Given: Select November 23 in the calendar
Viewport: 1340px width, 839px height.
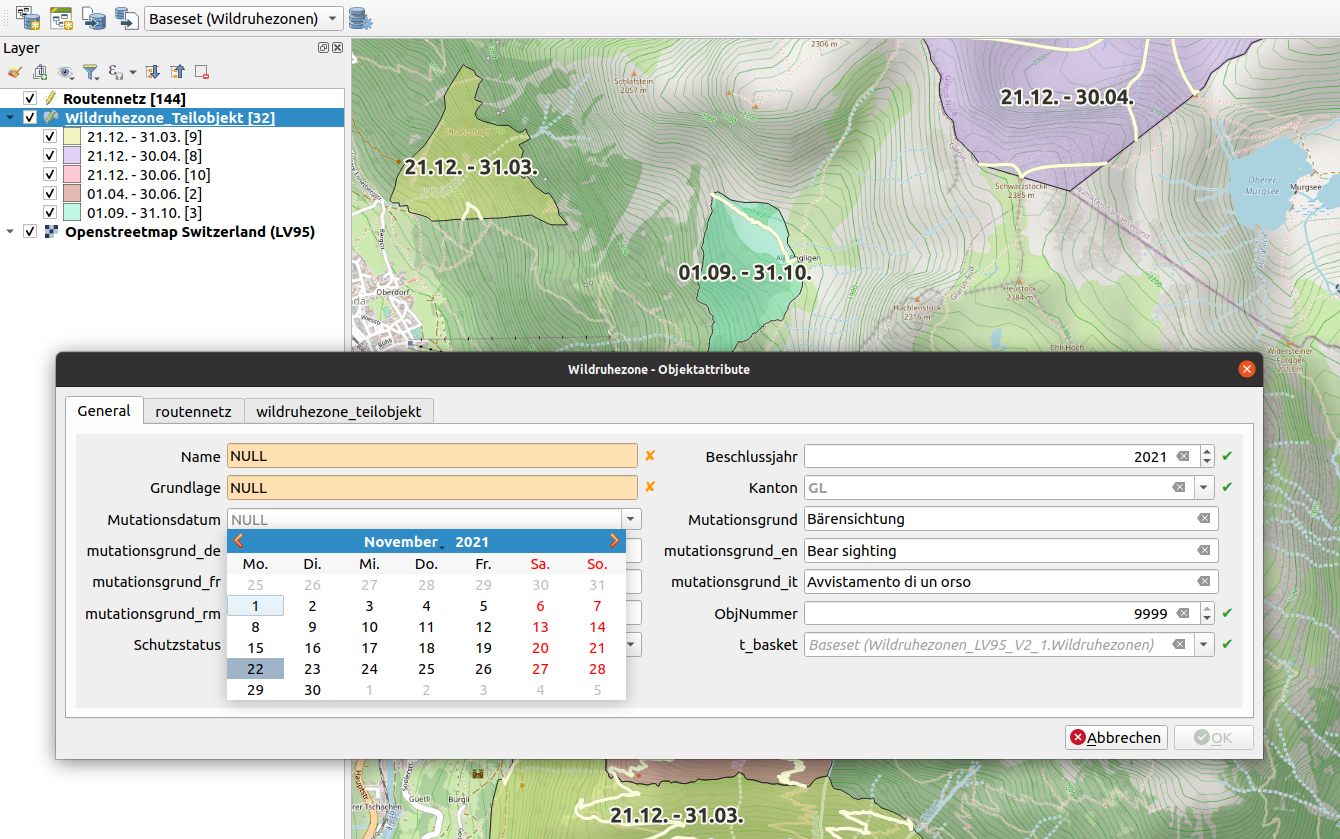Looking at the screenshot, I should [312, 669].
